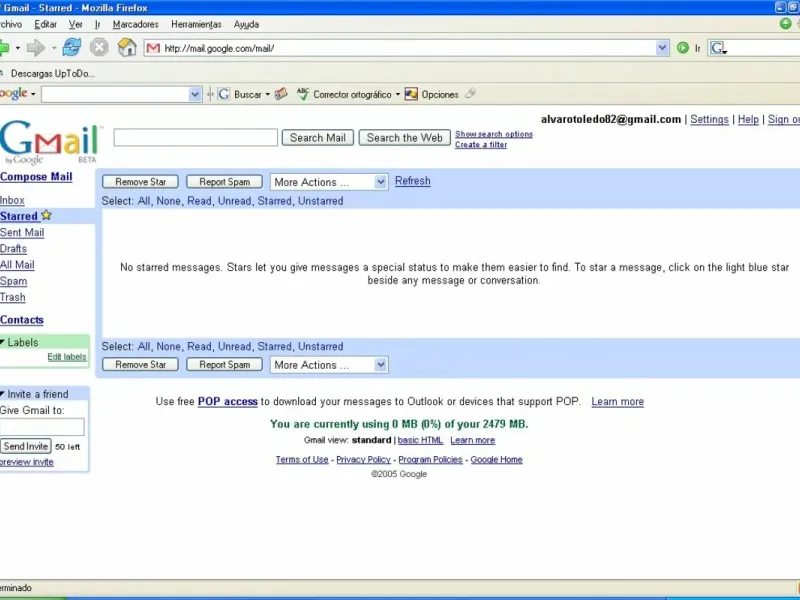Open the Editar menu
Screen dimensions: 800x600
pos(45,24)
